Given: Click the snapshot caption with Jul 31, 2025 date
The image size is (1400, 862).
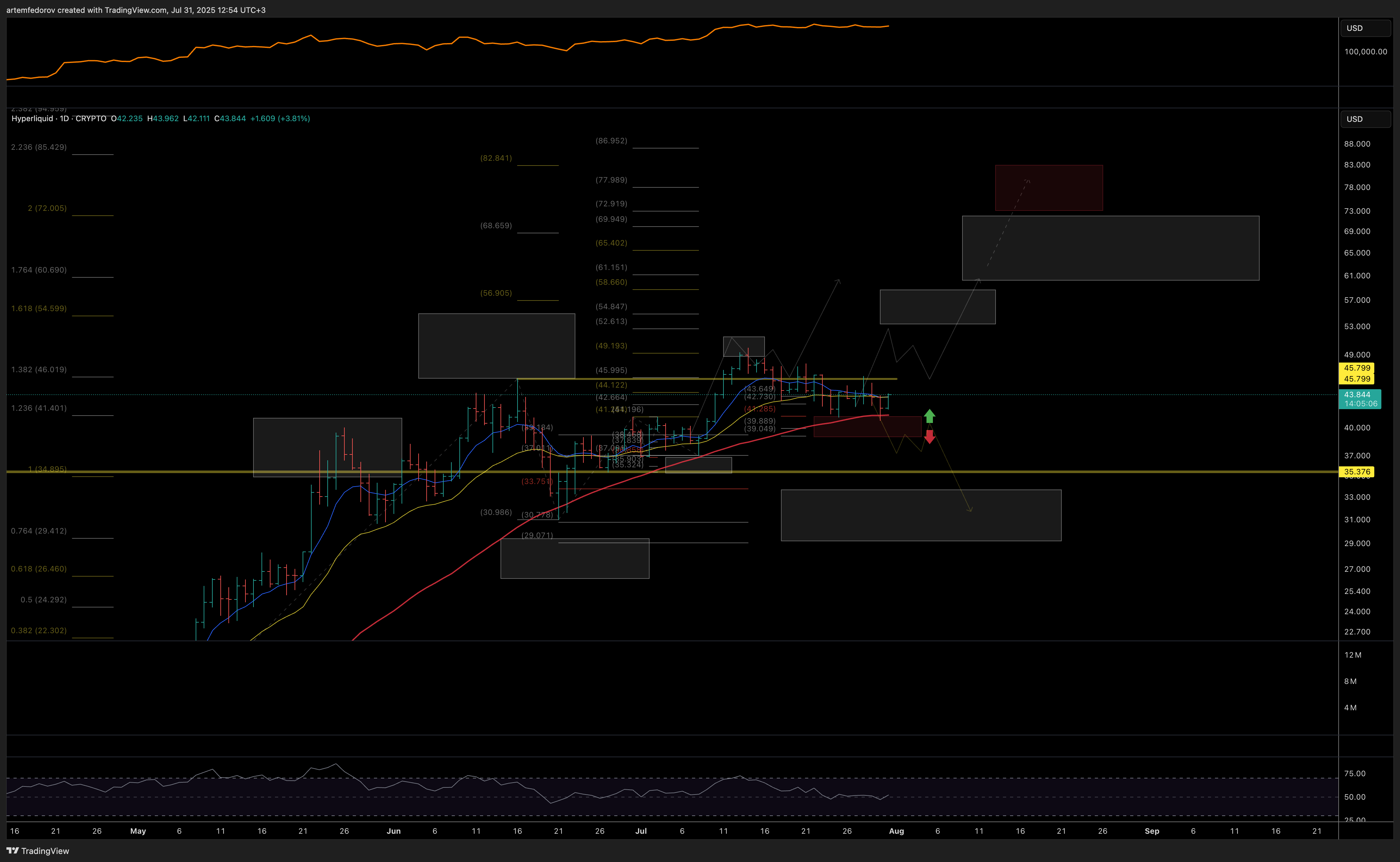Looking at the screenshot, I should tap(136, 10).
